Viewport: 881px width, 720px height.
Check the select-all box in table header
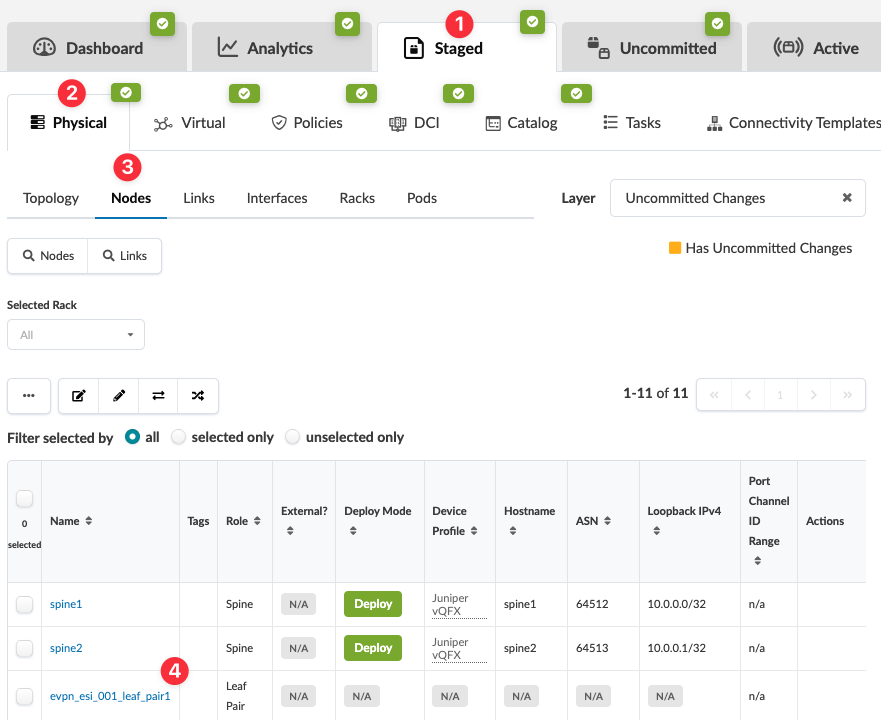[x=25, y=499]
